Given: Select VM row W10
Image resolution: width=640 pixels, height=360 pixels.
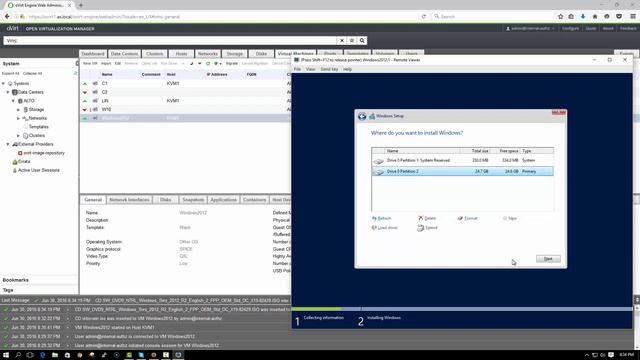Looking at the screenshot, I should pyautogui.click(x=186, y=109).
